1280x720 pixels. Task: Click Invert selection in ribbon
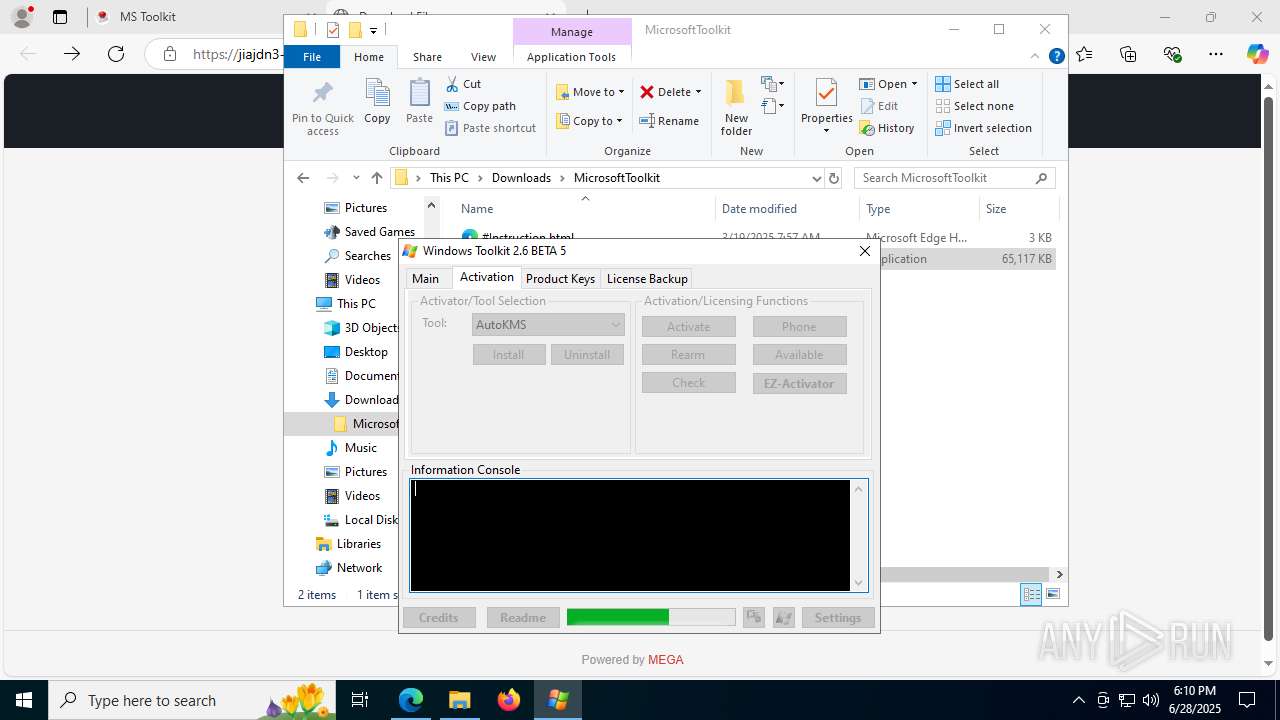point(984,128)
